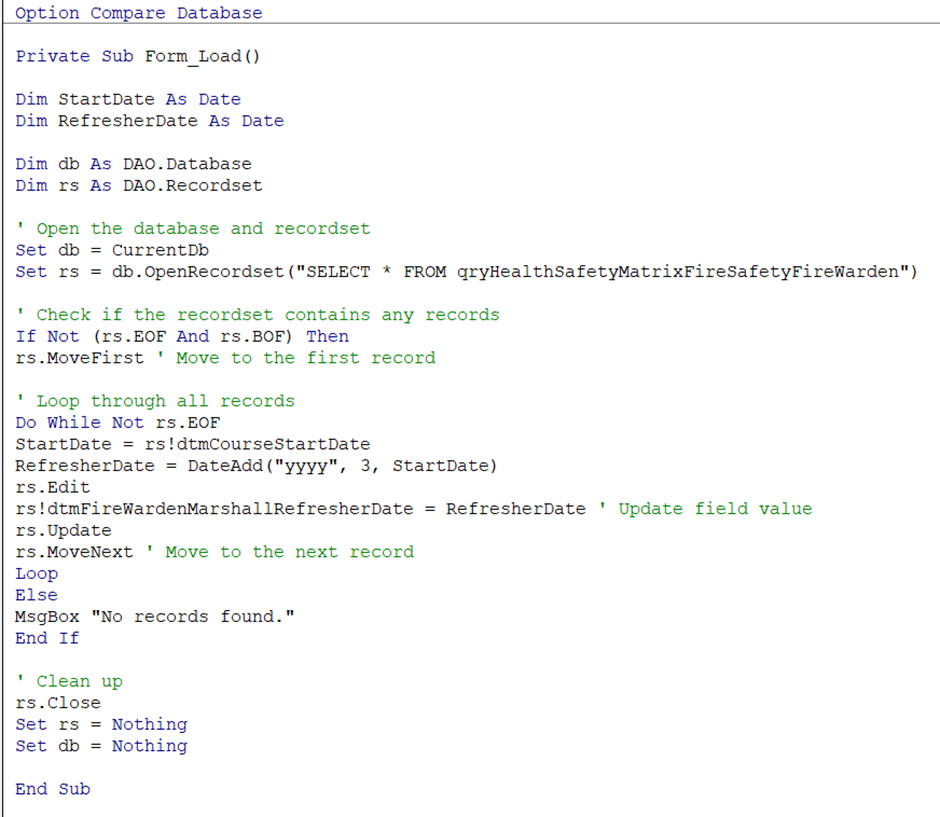Click the rs.Edit statement
Viewport: 940px width, 817px height.
(x=52, y=487)
